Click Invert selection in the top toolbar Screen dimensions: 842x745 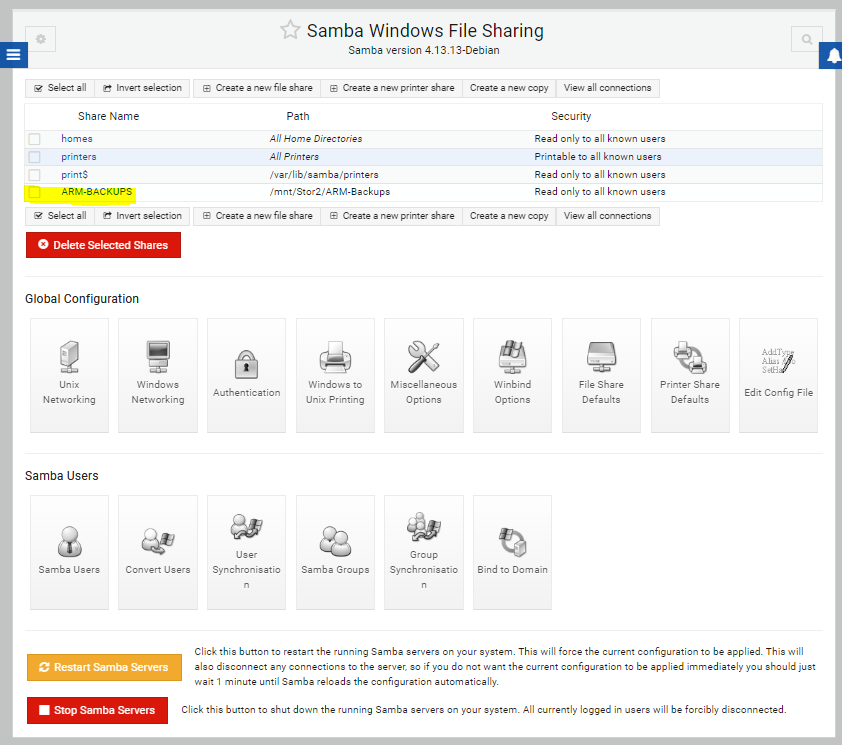(x=142, y=88)
